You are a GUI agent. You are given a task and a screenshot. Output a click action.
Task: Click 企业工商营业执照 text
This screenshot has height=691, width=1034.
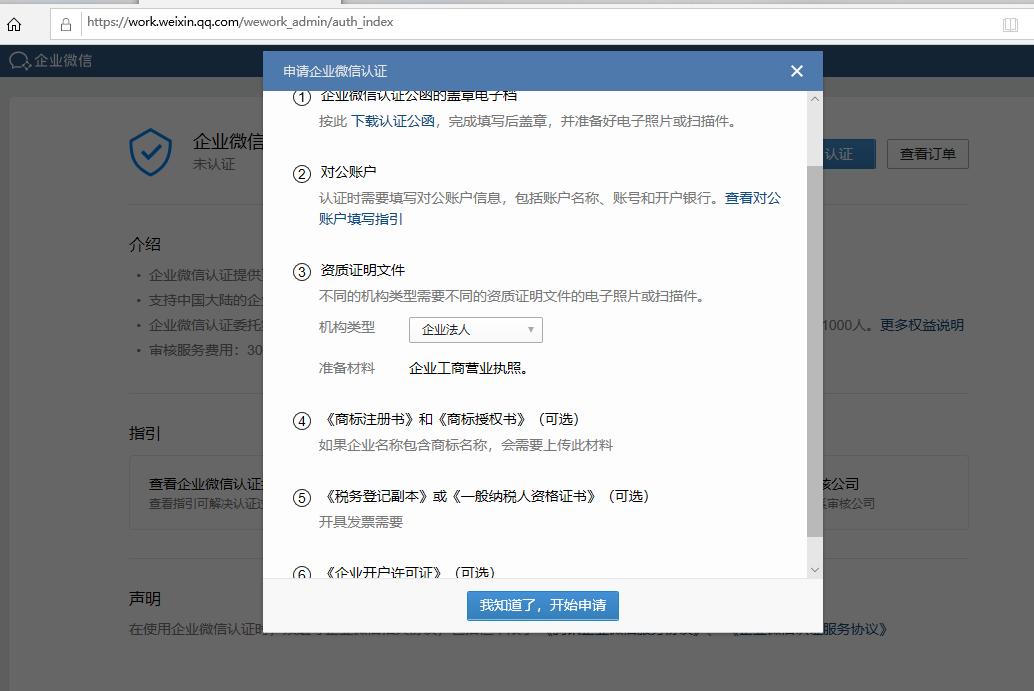click(468, 369)
